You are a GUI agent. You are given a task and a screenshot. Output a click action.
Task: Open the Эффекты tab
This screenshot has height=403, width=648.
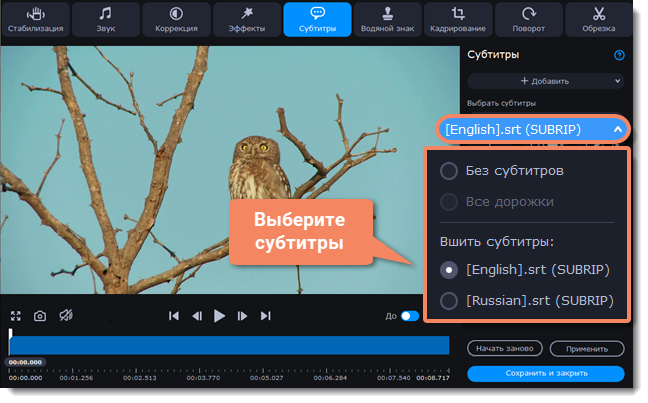246,19
